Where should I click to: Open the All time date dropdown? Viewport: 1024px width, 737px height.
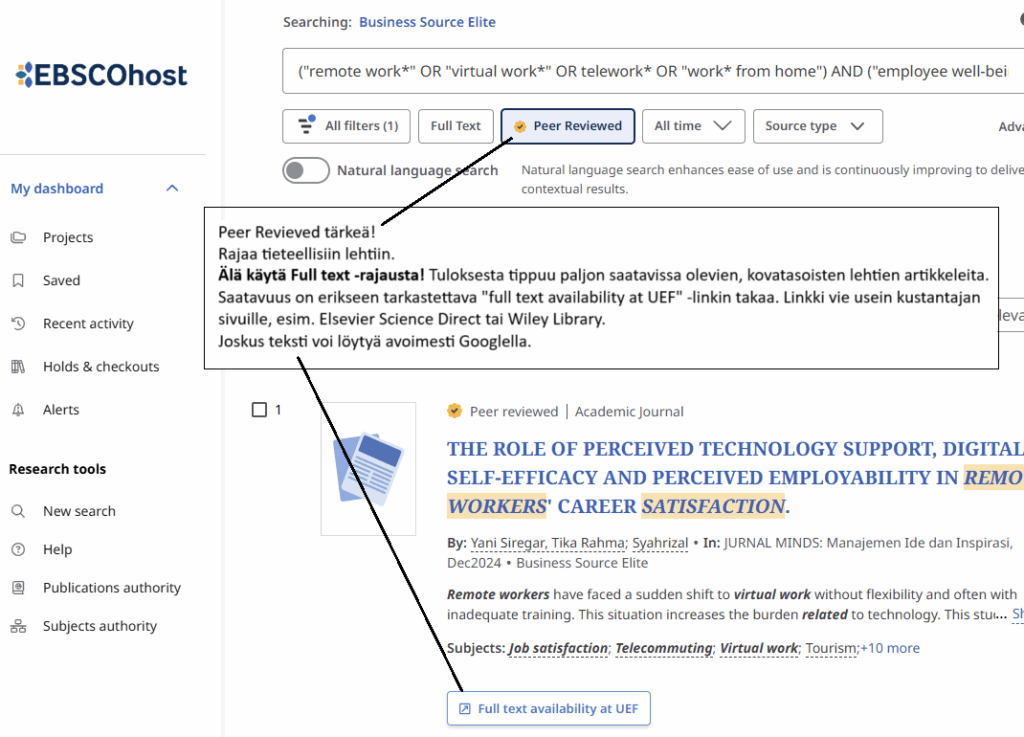694,126
